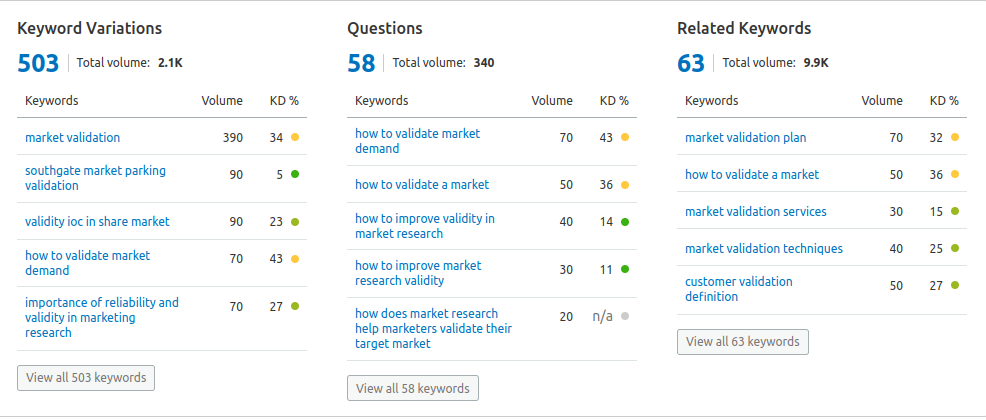
Task: Open the "market validation" keyword link
Action: click(x=72, y=138)
